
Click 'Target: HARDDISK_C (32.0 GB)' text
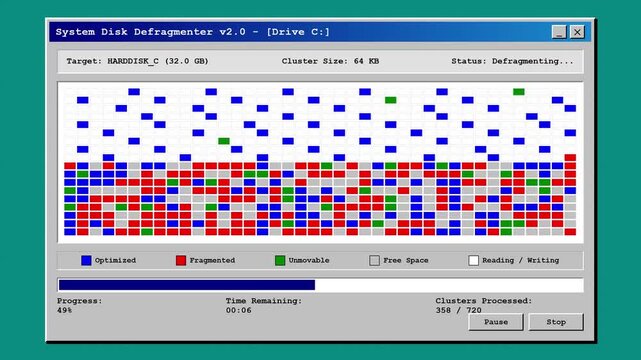pyautogui.click(x=137, y=61)
